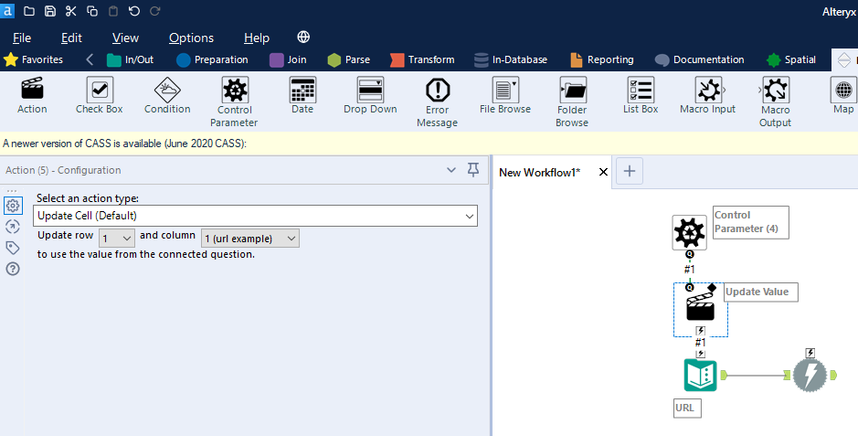This screenshot has width=858, height=436.
Task: Open the Edit menu
Action: click(x=71, y=38)
